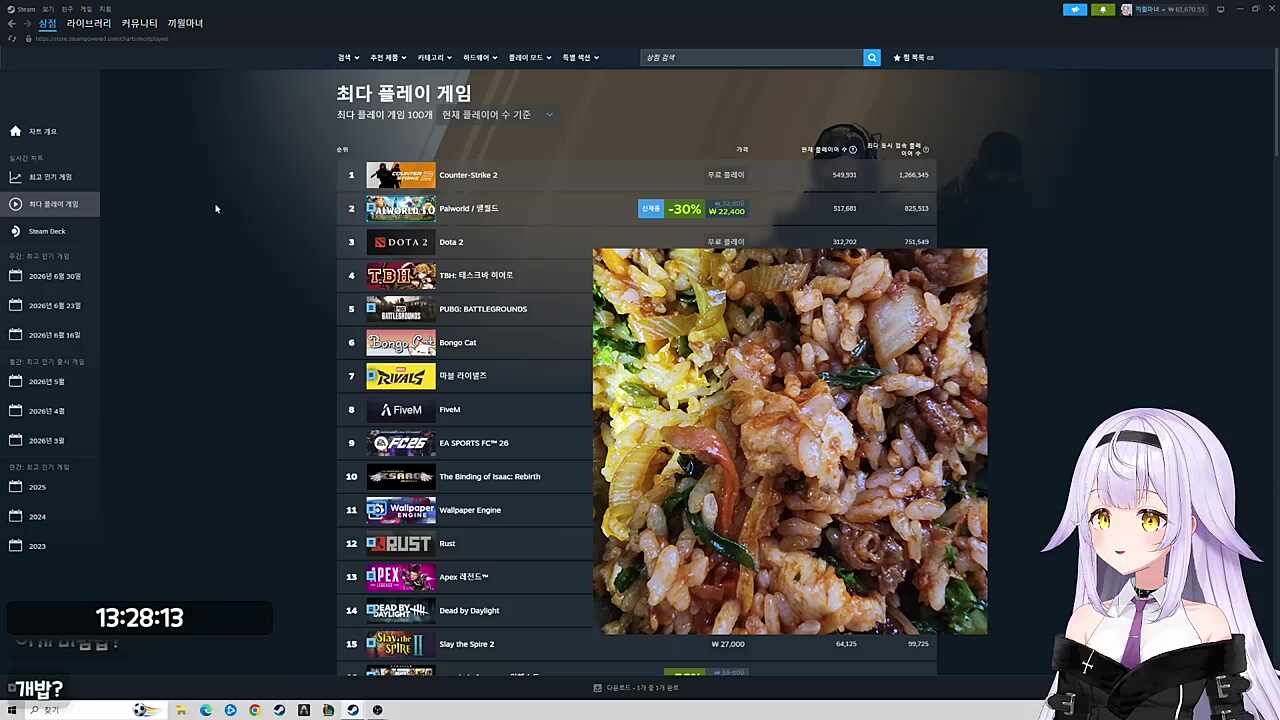The width and height of the screenshot is (1280, 720).
Task: Open the 상점 tab
Action: (48, 23)
